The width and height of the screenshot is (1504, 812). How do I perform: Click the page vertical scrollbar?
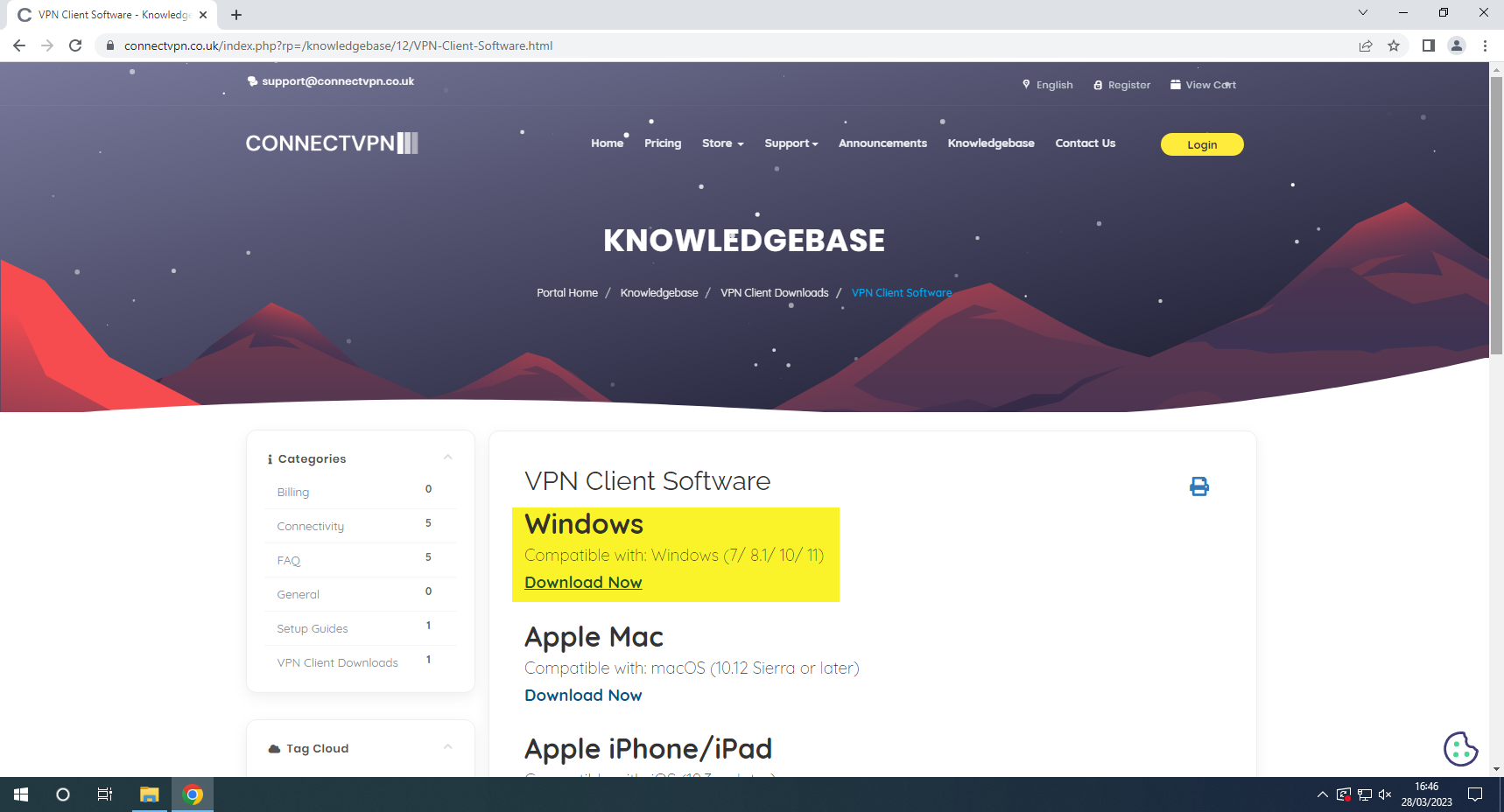click(1496, 214)
